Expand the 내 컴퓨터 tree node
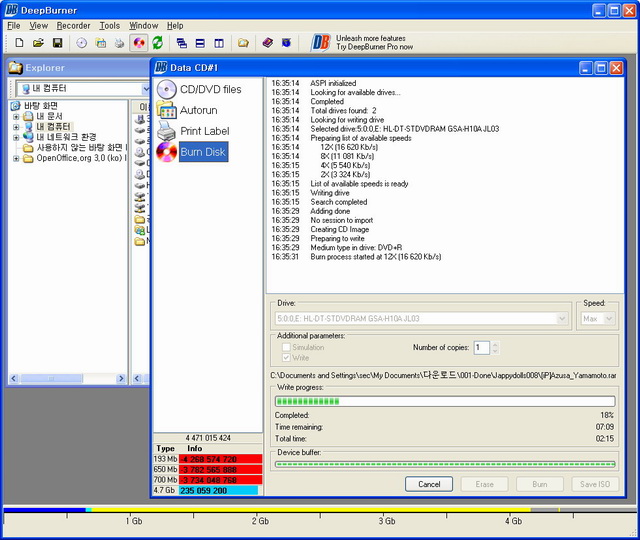Viewport: 640px width, 540px height. click(x=16, y=127)
